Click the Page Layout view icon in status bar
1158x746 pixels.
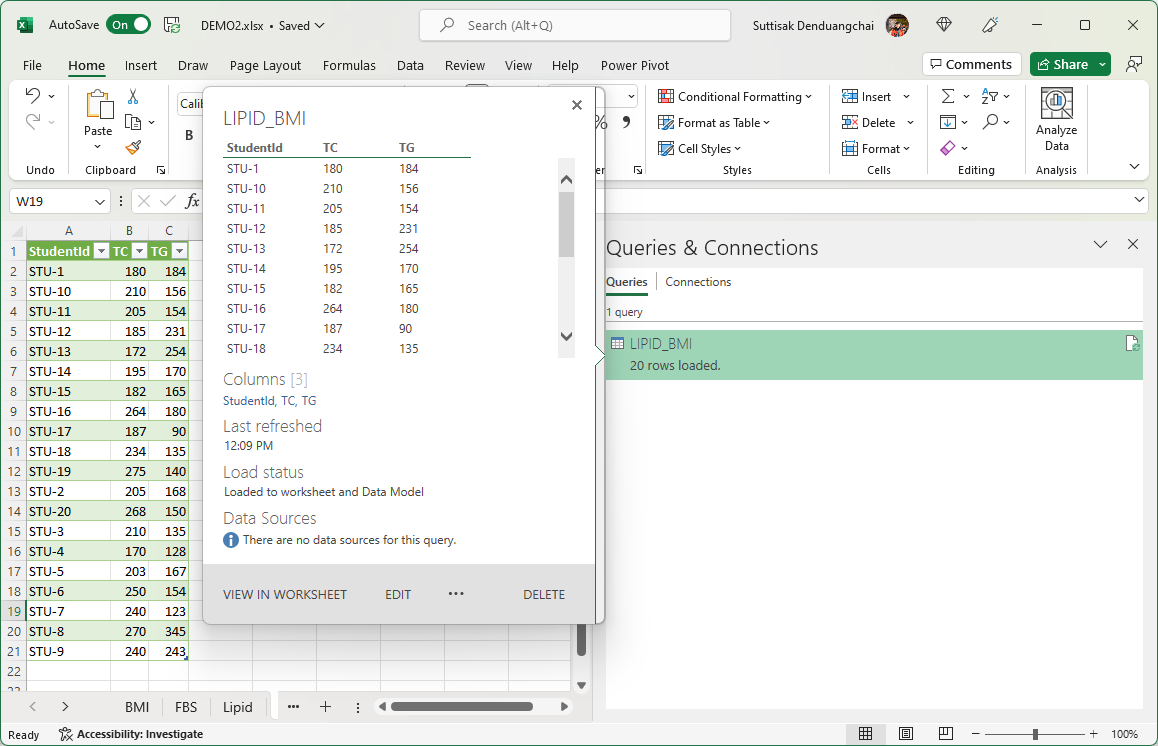(905, 733)
